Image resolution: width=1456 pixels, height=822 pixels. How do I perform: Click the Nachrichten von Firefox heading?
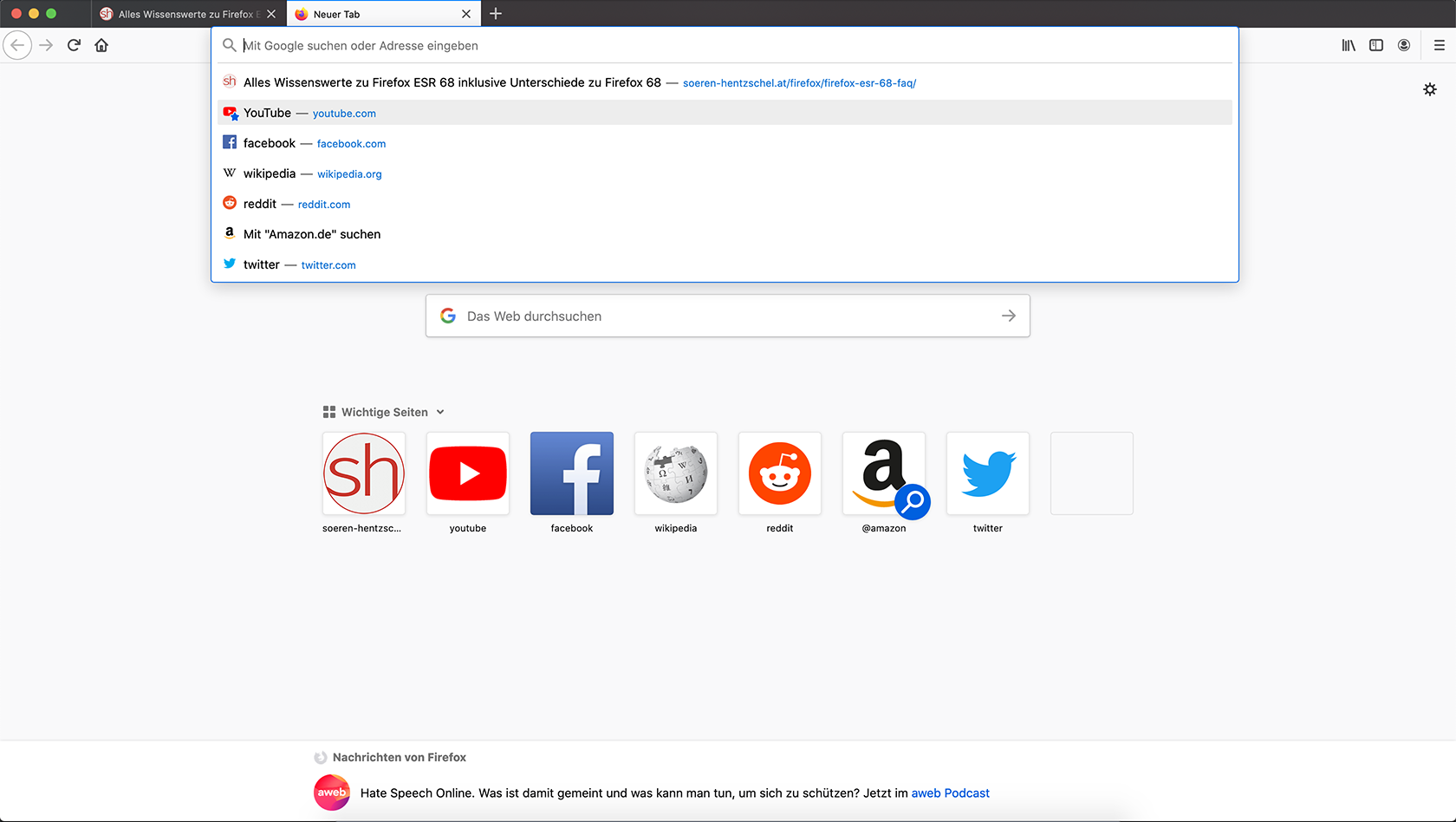point(400,758)
